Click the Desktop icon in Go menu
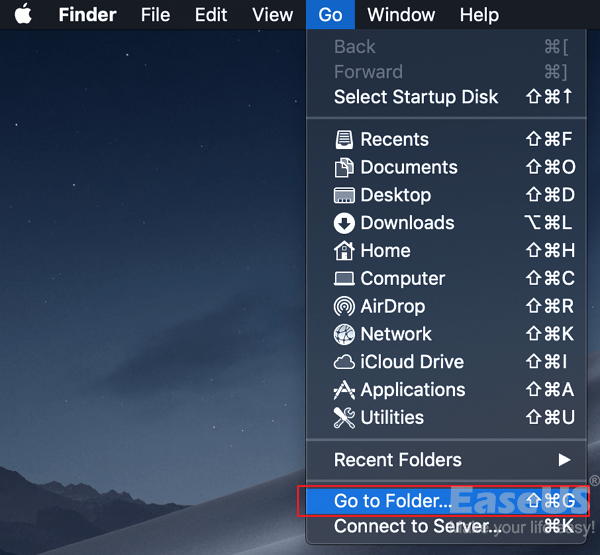Image resolution: width=600 pixels, height=555 pixels. pyautogui.click(x=344, y=196)
